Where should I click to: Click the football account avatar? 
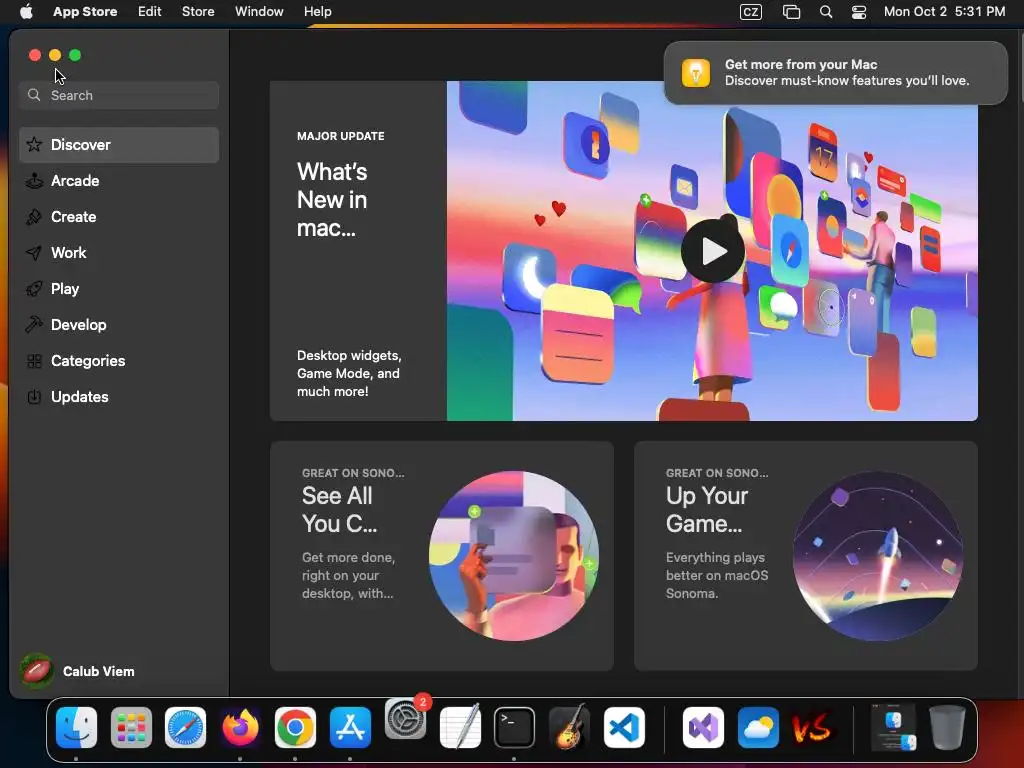37,671
